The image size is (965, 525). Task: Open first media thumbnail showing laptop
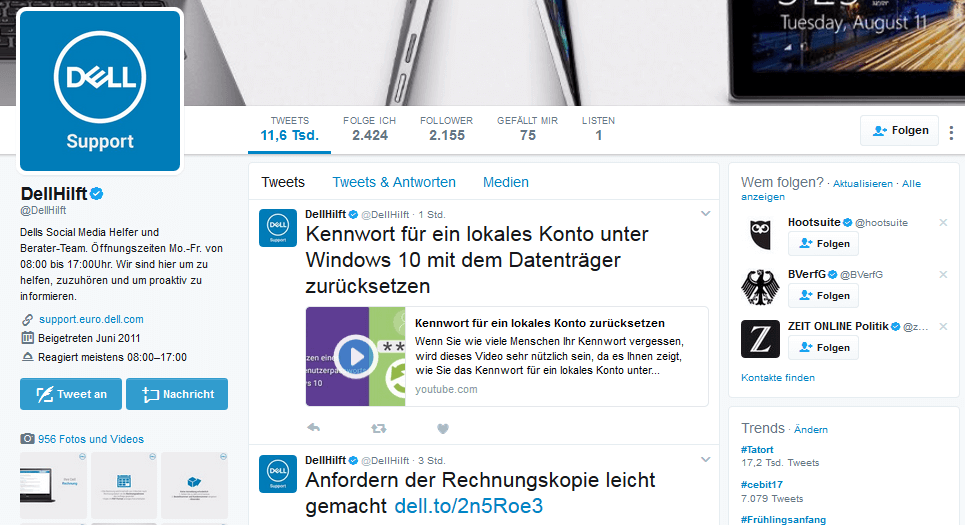tap(54, 485)
